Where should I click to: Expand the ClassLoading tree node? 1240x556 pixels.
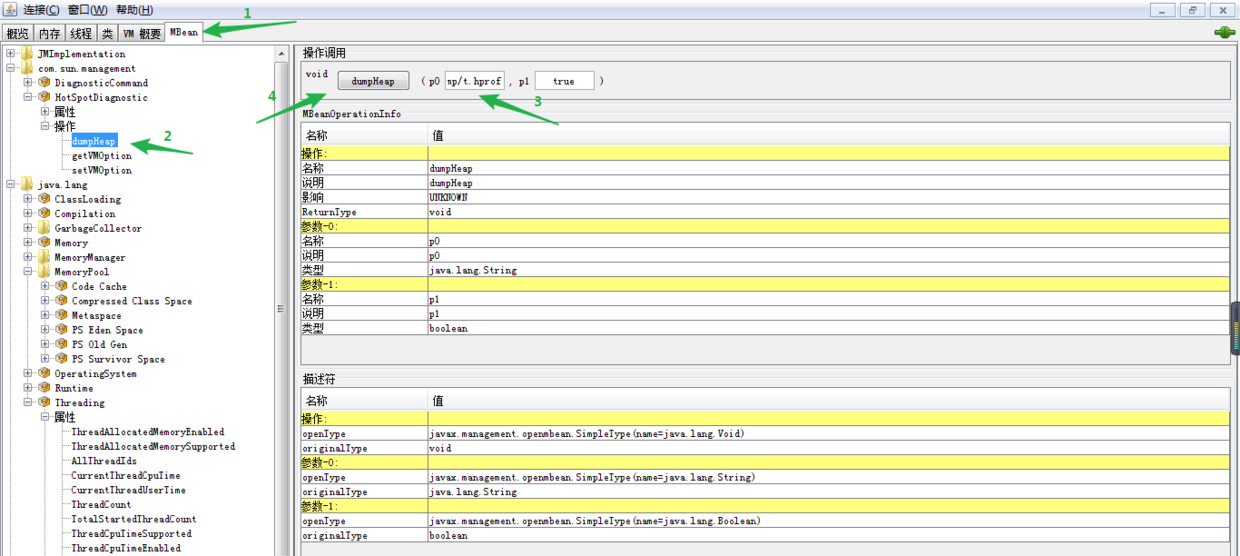(x=28, y=199)
